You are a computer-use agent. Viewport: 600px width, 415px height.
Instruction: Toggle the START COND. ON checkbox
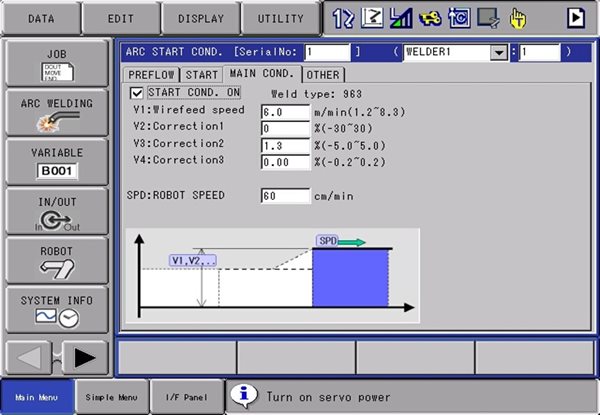click(x=138, y=93)
